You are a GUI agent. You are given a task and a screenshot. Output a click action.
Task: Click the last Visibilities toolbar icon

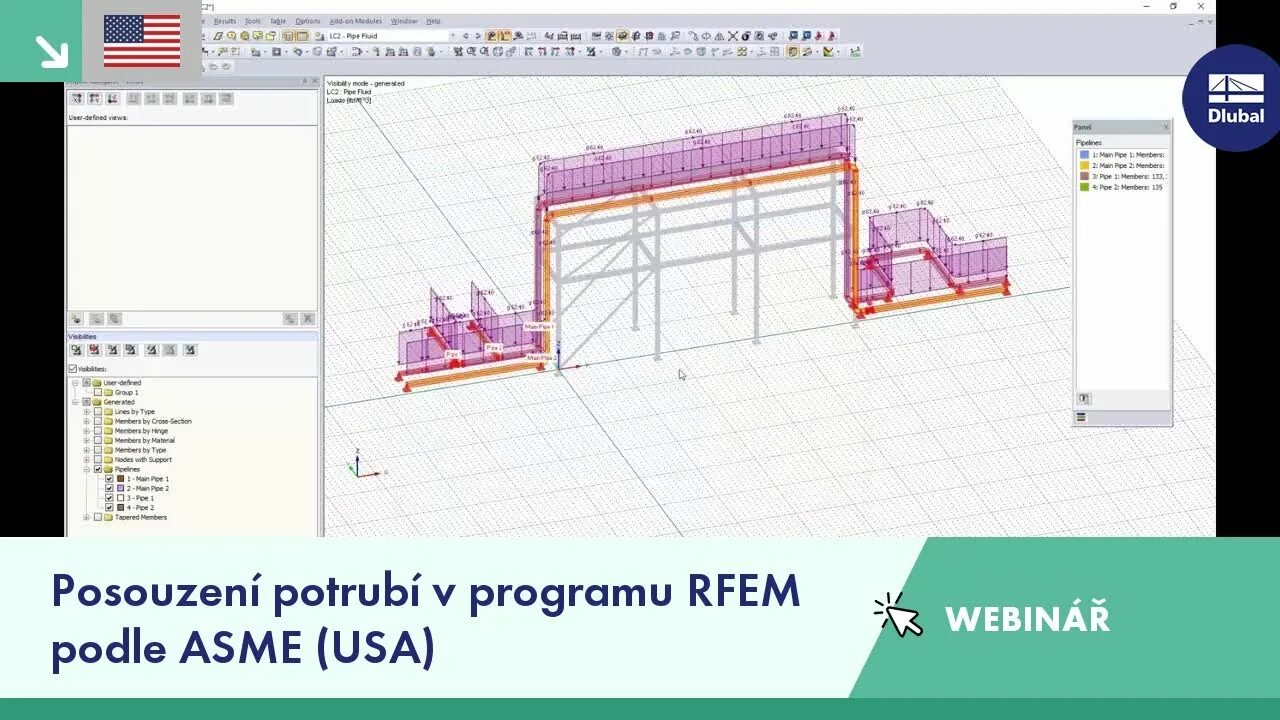pyautogui.click(x=190, y=350)
